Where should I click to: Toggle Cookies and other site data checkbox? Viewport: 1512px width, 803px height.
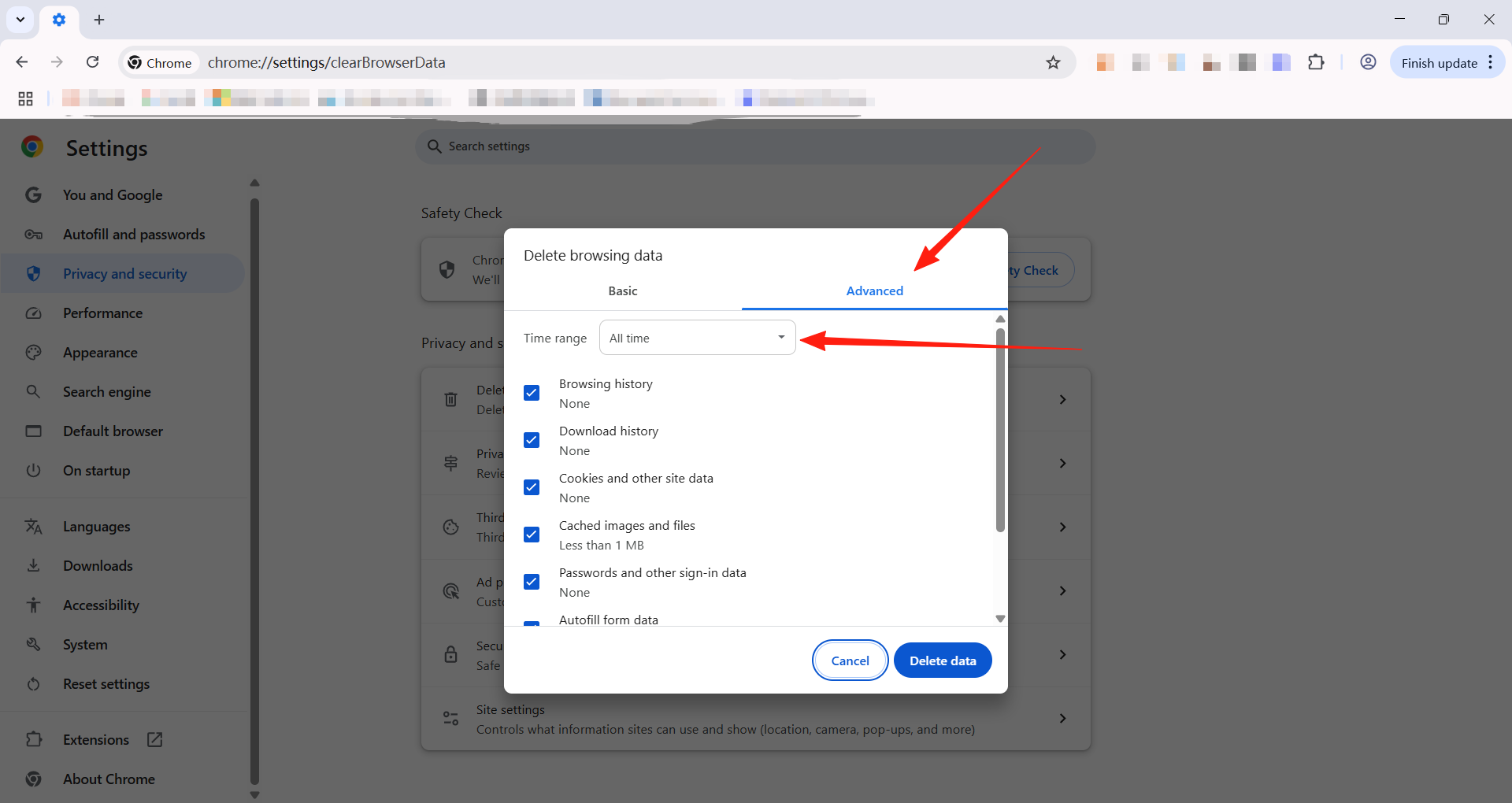tap(532, 487)
